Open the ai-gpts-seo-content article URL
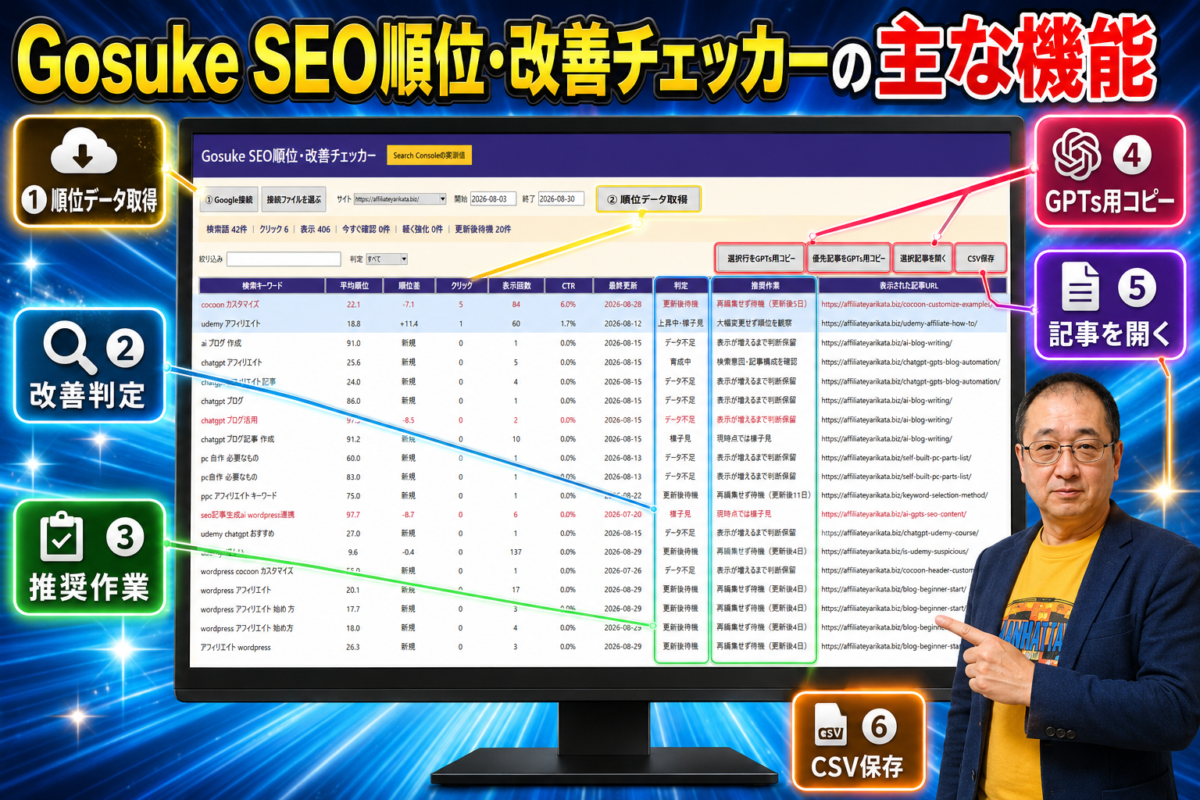This screenshot has width=1200, height=800. [x=894, y=514]
